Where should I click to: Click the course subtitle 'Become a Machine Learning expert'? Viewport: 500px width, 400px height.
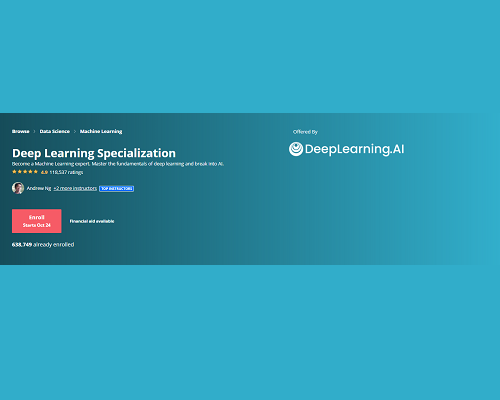coord(118,164)
